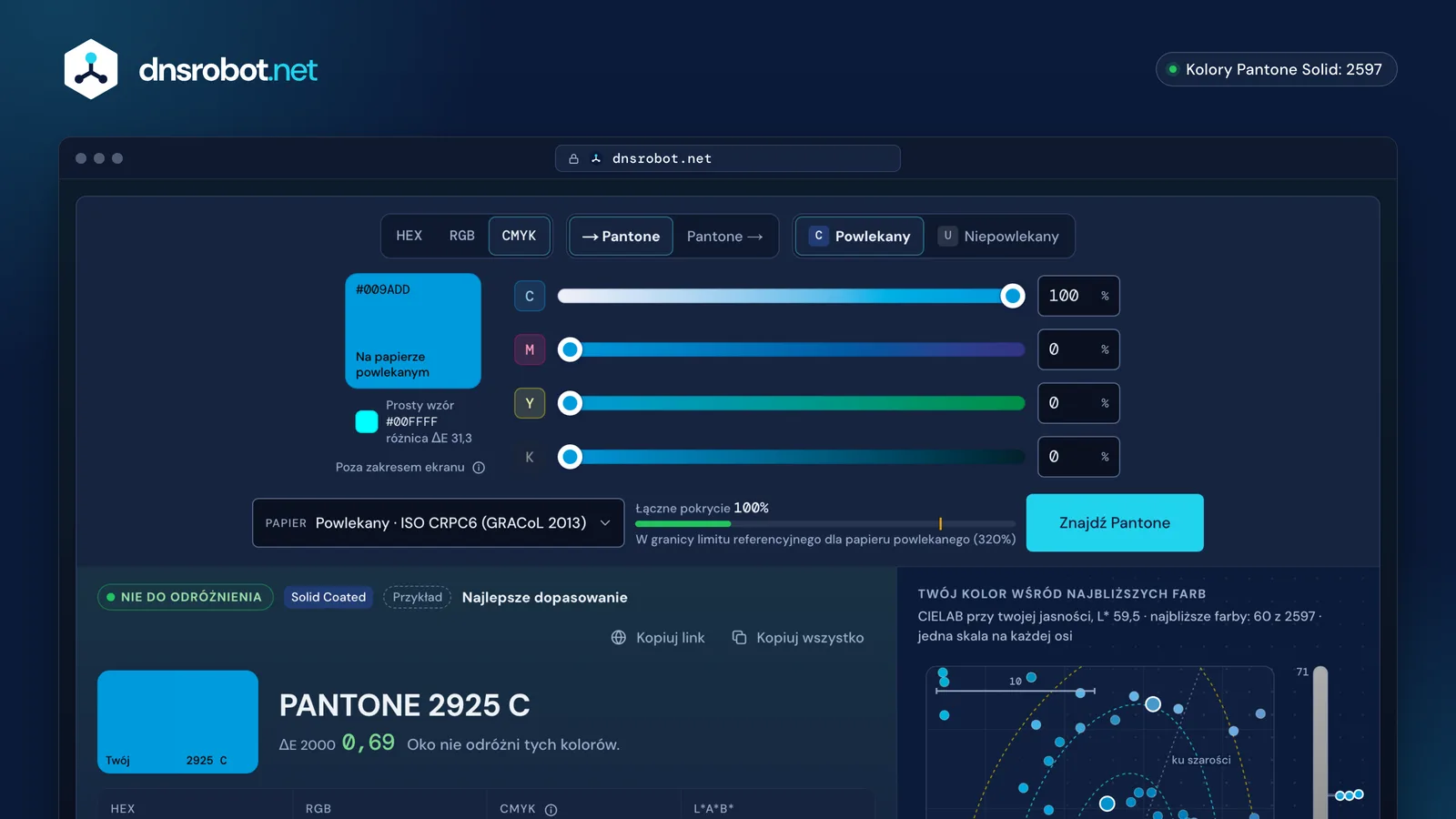Image resolution: width=1456 pixels, height=819 pixels.
Task: Select the RGB input mode
Action: click(x=461, y=236)
